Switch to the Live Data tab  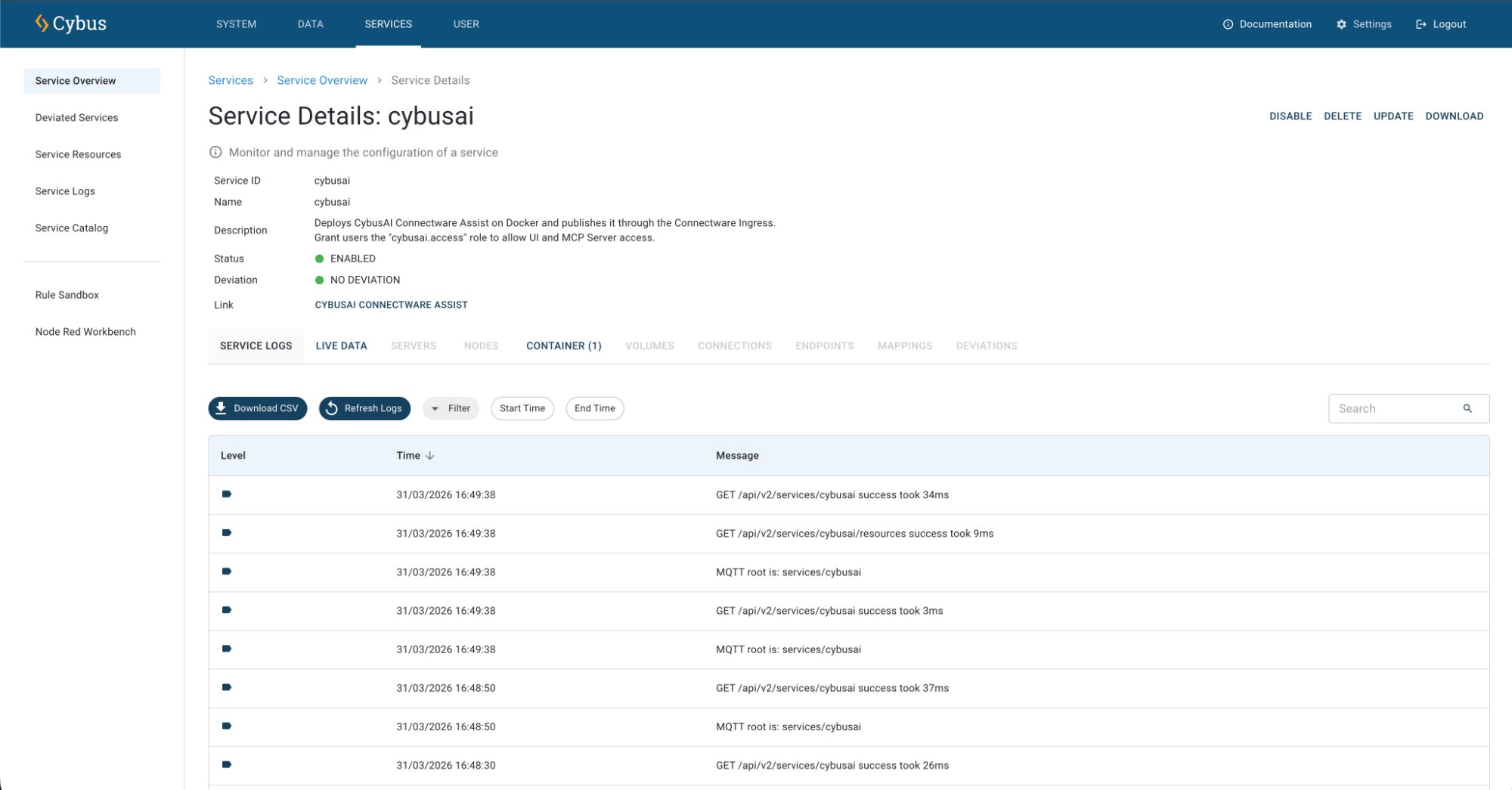coord(341,345)
